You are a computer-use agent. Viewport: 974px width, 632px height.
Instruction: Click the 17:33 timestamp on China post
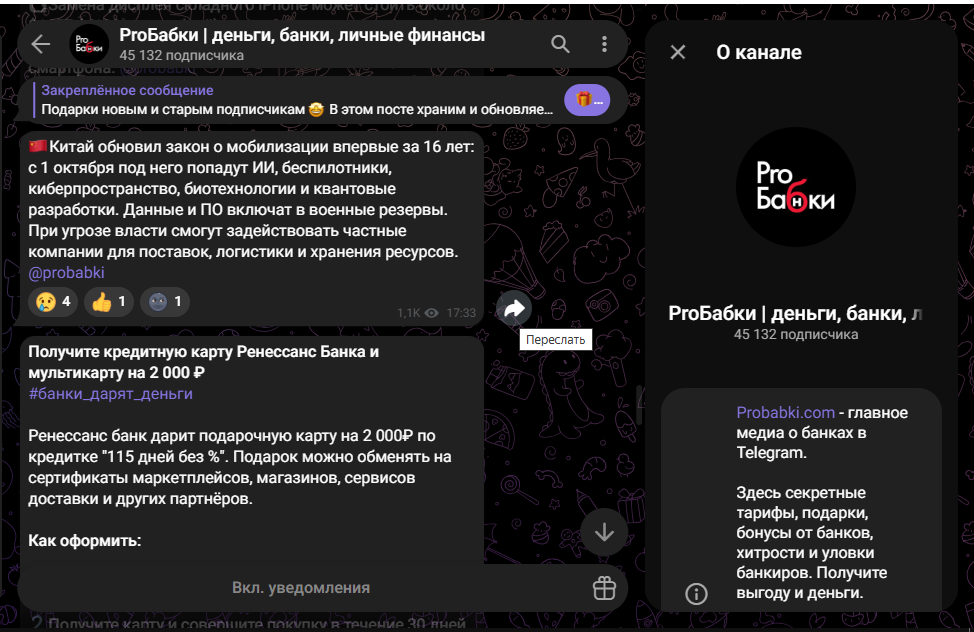tap(461, 313)
